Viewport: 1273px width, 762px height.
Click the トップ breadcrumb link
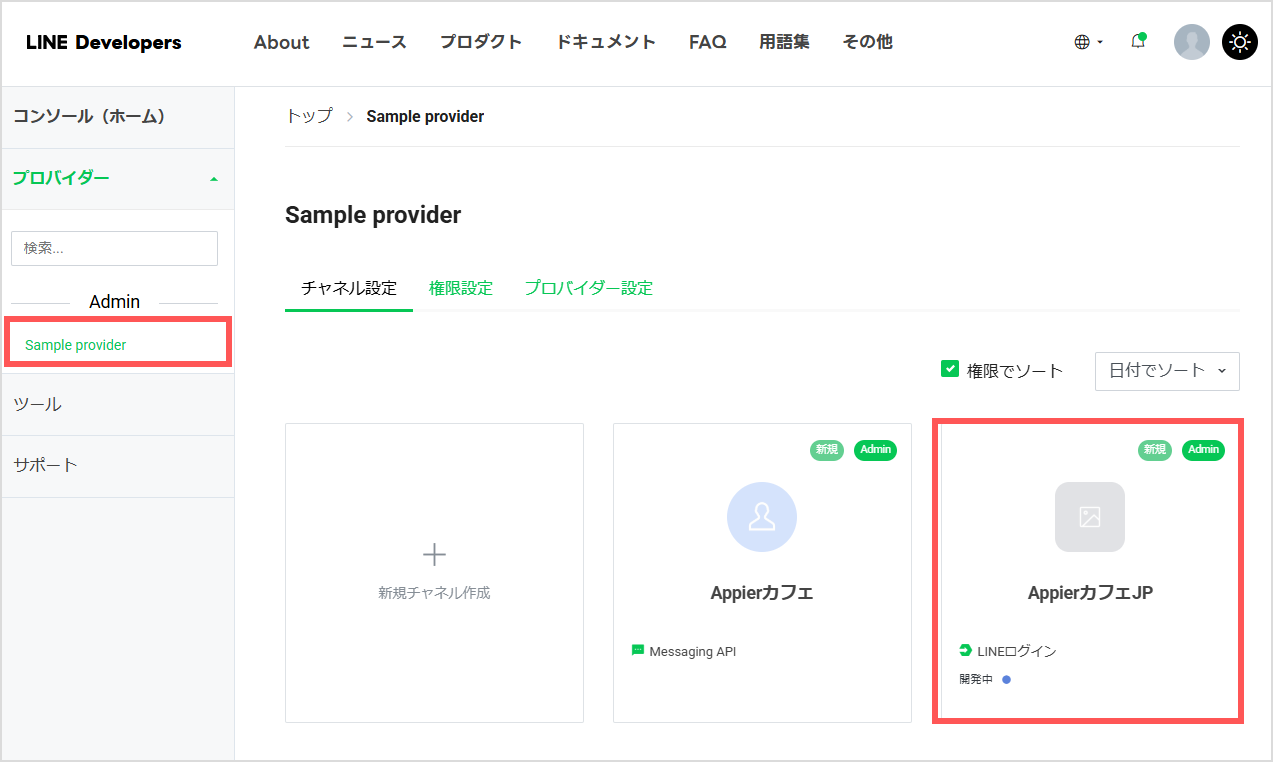click(309, 116)
